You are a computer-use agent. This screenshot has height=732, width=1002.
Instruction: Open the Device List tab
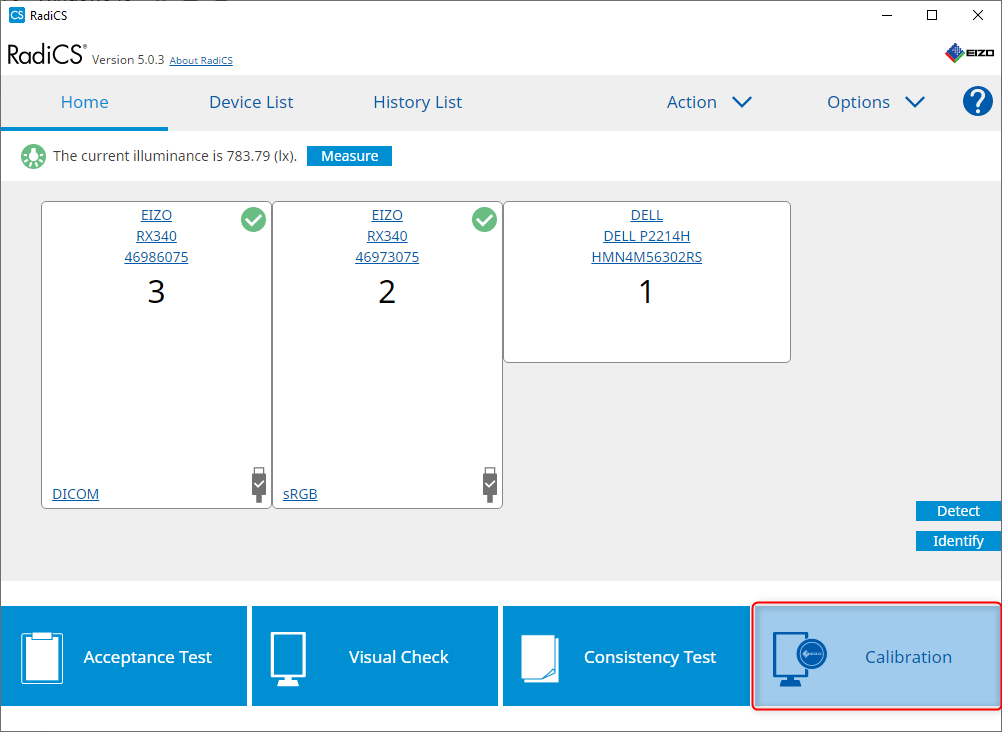point(251,102)
